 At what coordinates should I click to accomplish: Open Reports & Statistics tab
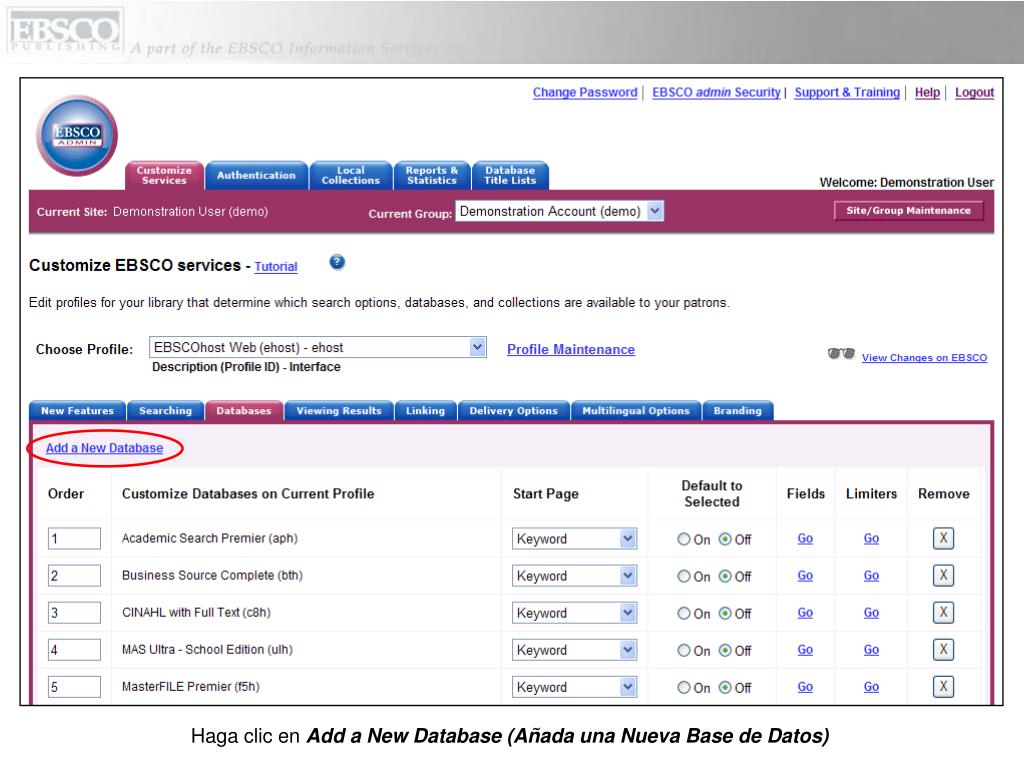(x=432, y=176)
